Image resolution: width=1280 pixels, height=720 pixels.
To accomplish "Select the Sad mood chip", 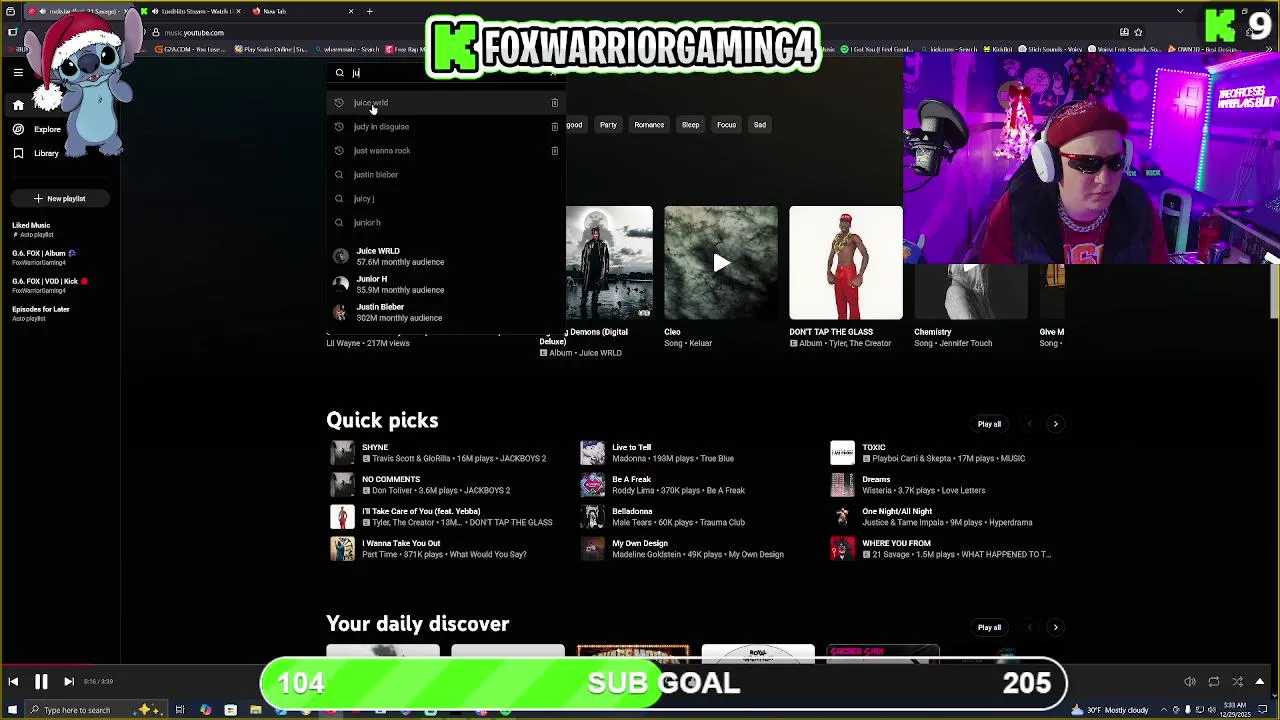I will [x=760, y=125].
